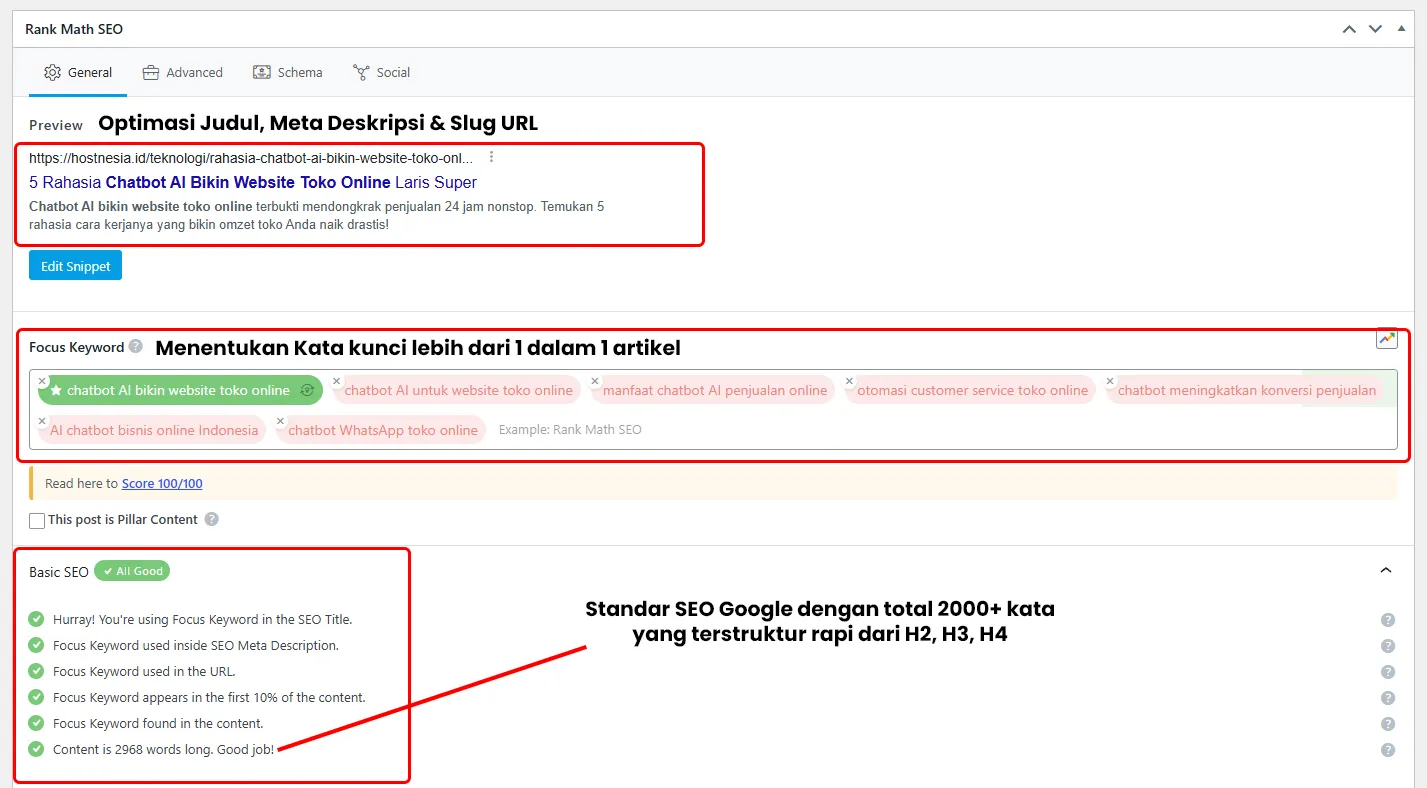Click check icon beside SEO Meta Description result
1427x788 pixels.
point(37,645)
